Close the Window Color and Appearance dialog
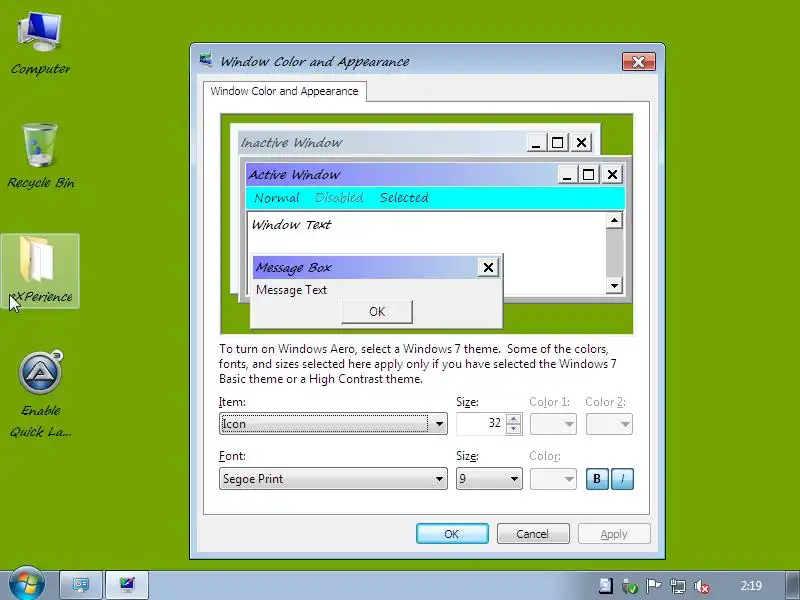Viewport: 800px width, 600px height. (x=638, y=62)
